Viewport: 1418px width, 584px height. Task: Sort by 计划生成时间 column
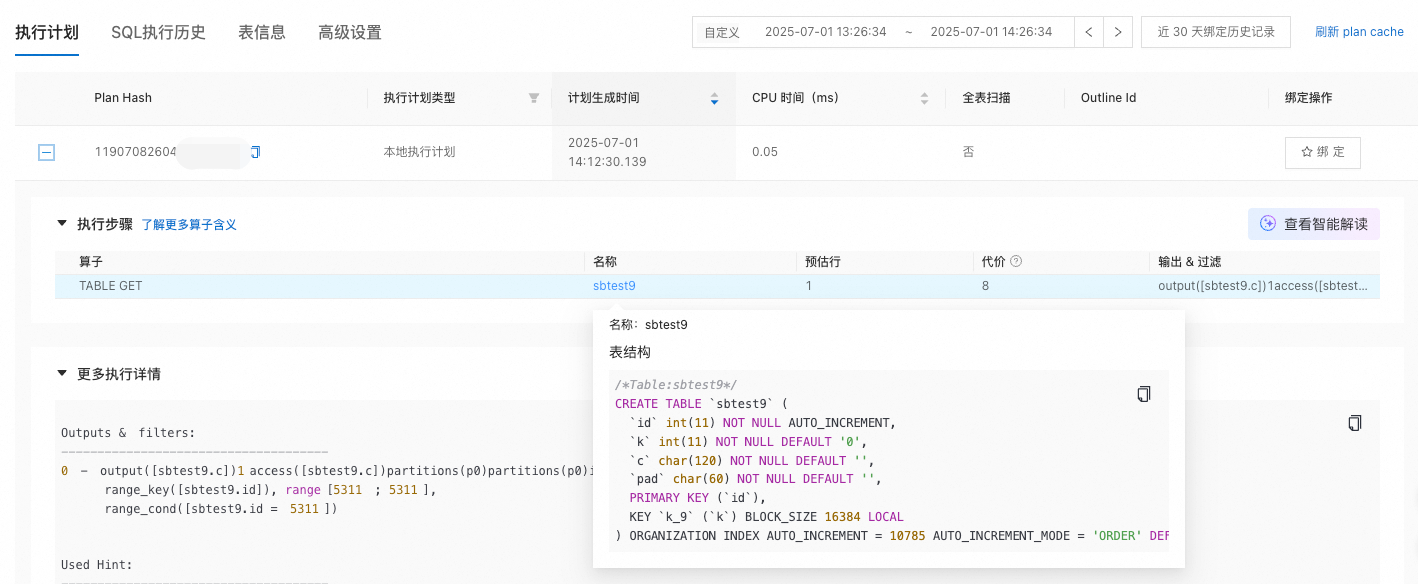coord(714,98)
